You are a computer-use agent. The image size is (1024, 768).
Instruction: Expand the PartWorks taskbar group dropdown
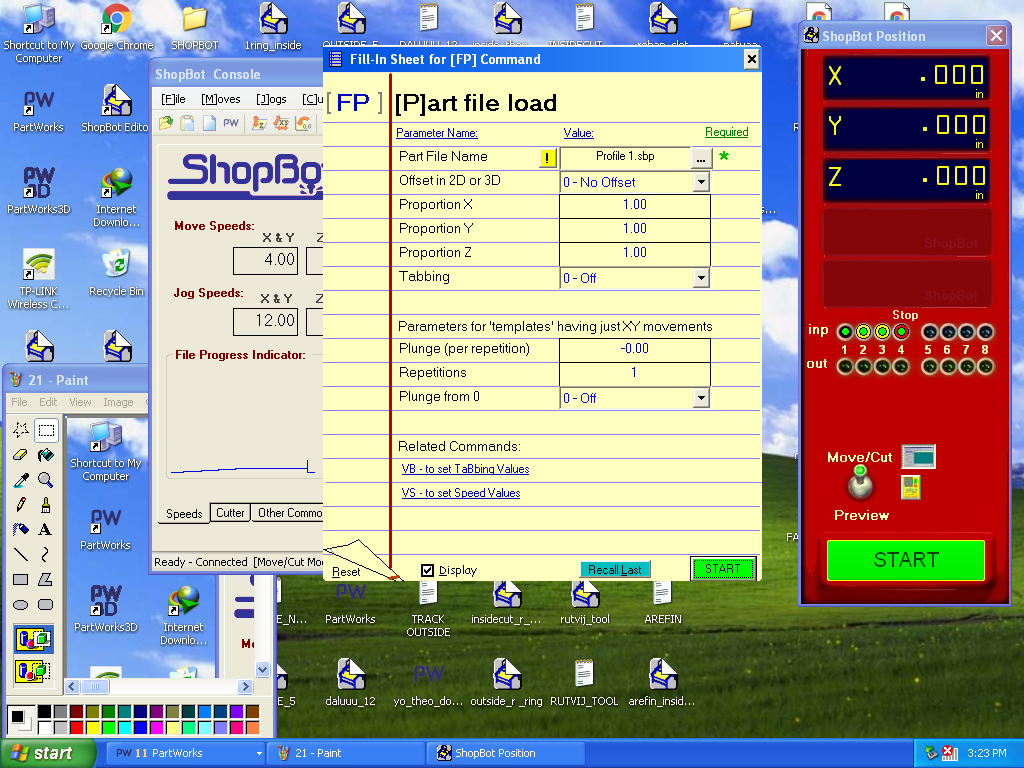click(259, 754)
